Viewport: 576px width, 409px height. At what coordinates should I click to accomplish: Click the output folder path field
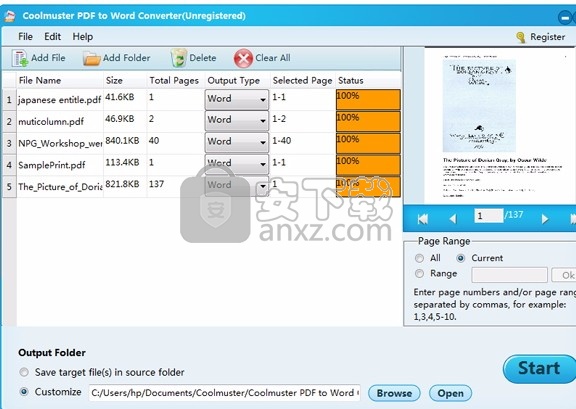[224, 393]
